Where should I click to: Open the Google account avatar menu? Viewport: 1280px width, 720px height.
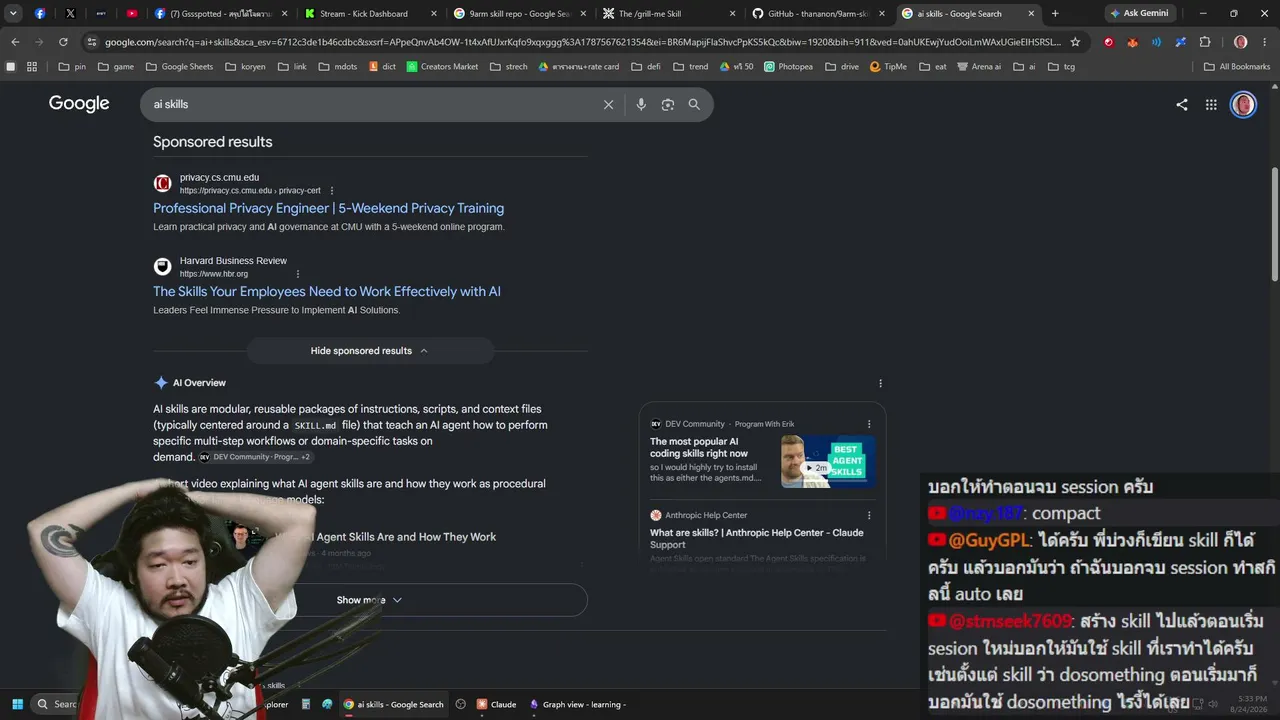(1243, 104)
